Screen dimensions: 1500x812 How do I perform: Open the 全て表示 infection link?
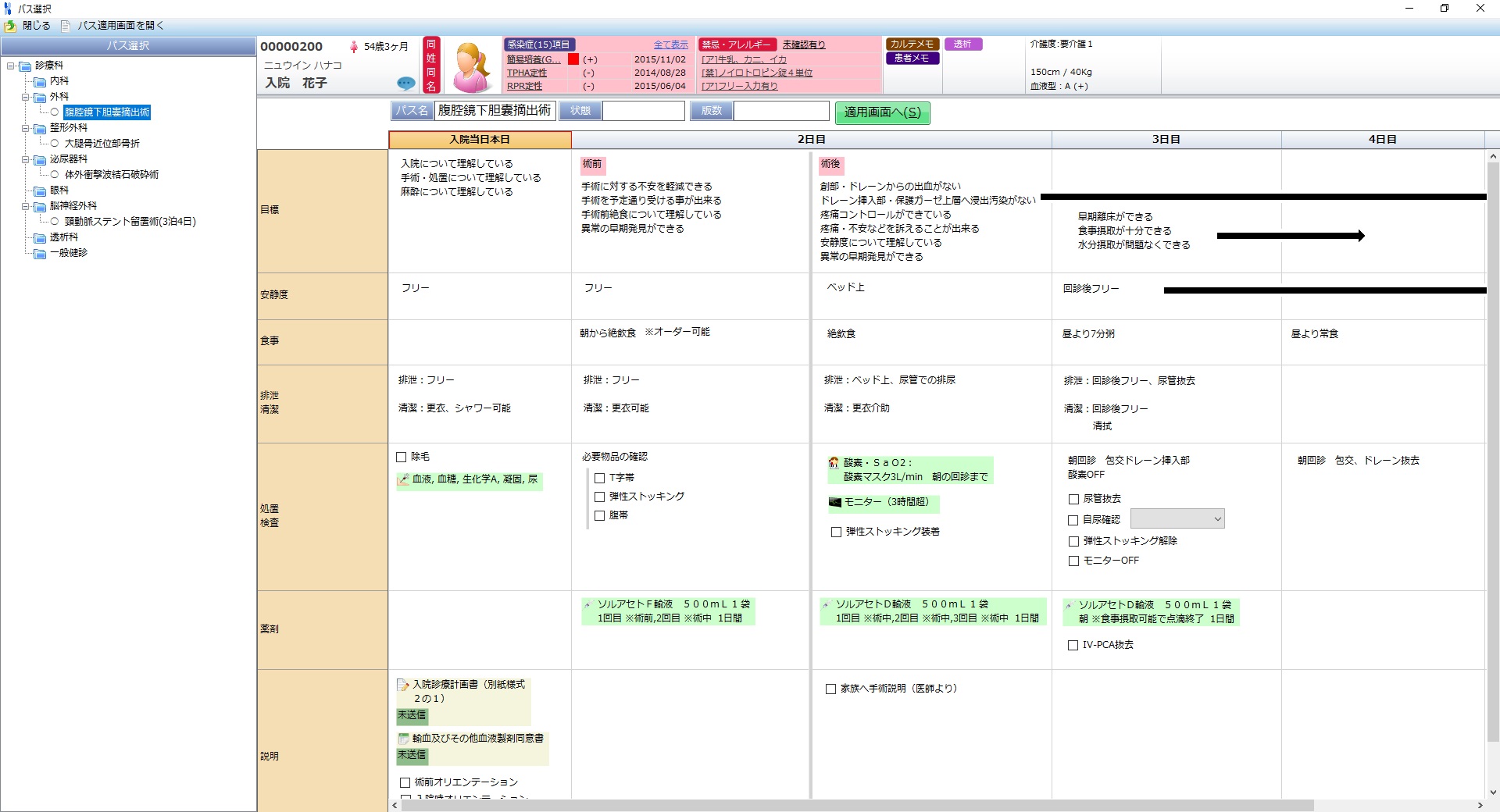click(x=670, y=45)
